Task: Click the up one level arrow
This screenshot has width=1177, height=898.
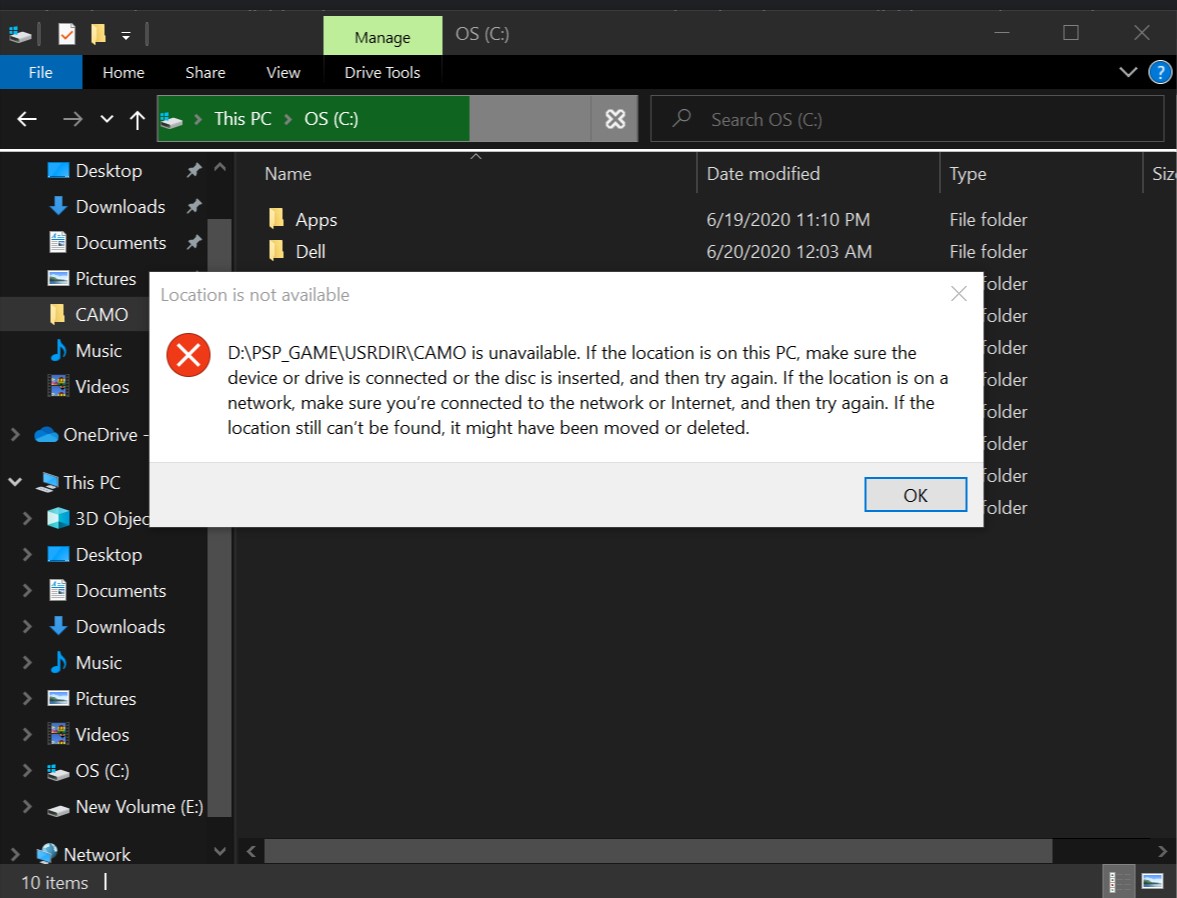Action: tap(138, 120)
